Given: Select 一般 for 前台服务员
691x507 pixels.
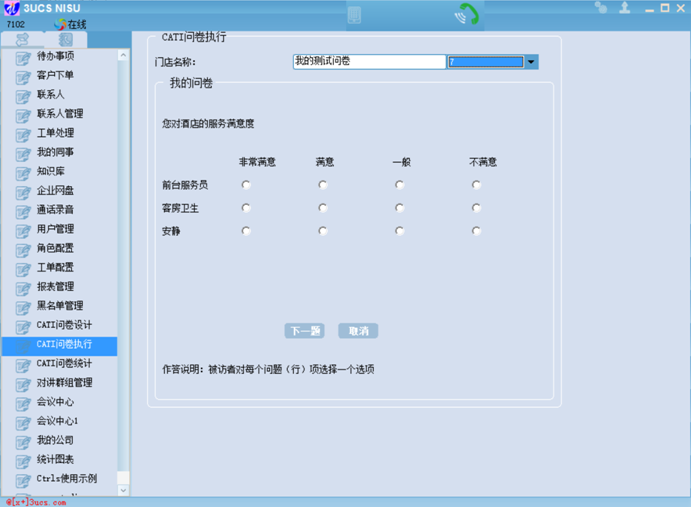Looking at the screenshot, I should point(399,185).
